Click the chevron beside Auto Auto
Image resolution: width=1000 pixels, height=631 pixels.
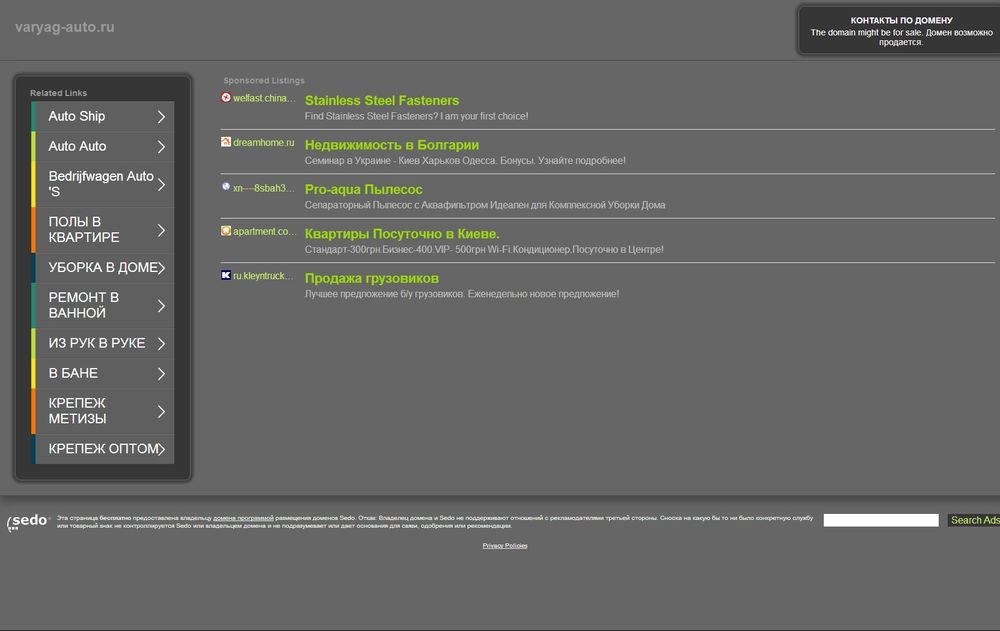161,147
